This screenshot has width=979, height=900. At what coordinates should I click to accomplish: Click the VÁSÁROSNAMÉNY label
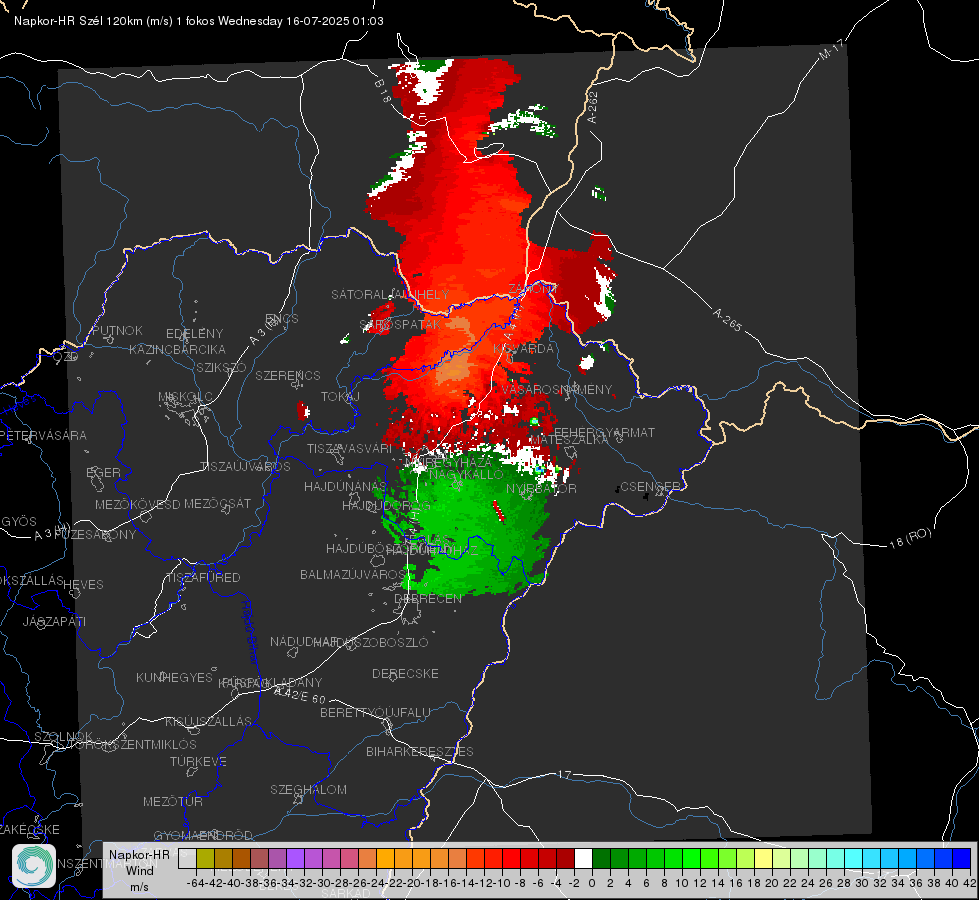click(557, 390)
